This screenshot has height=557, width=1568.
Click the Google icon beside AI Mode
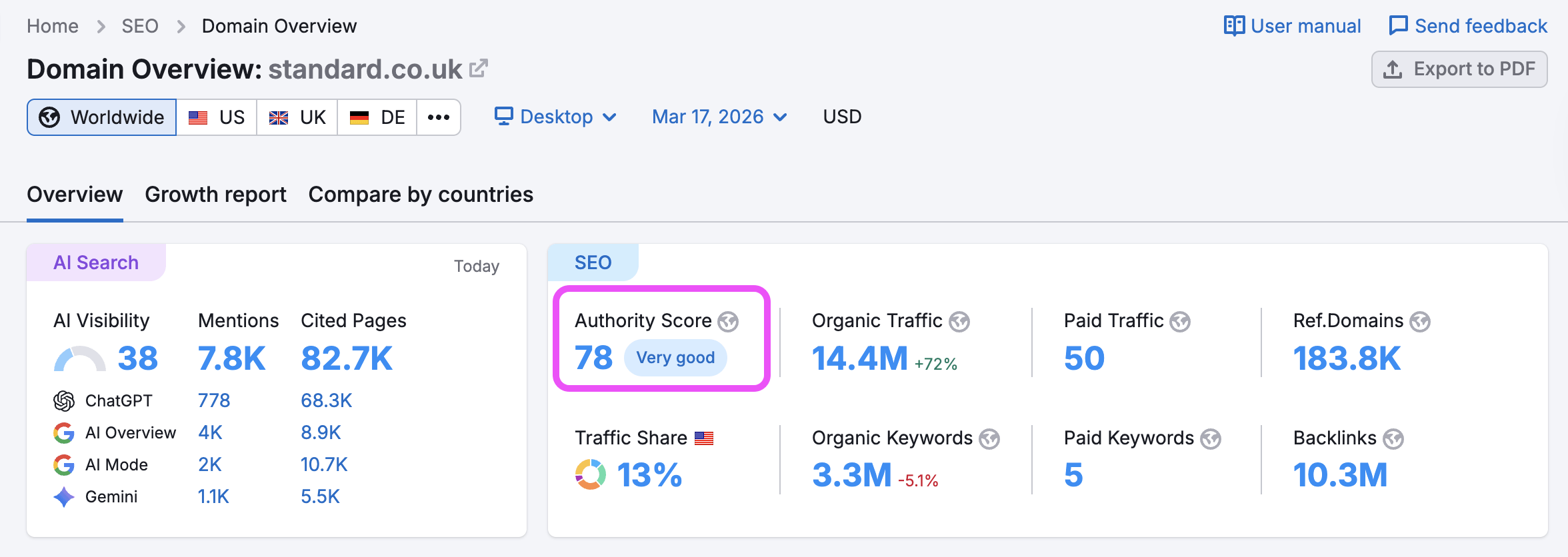point(64,465)
